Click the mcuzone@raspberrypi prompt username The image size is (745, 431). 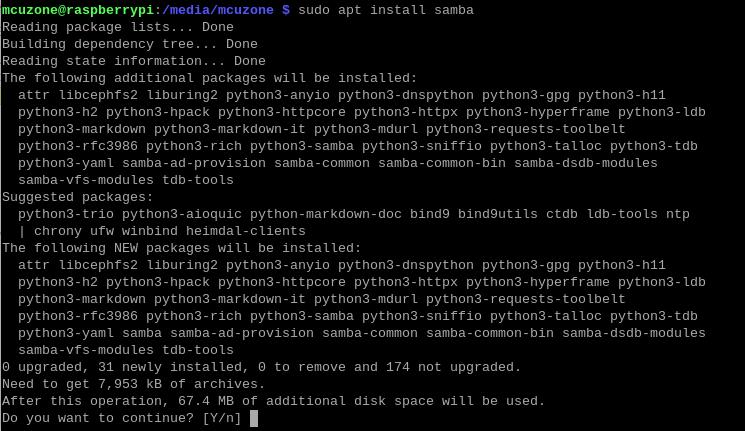(78, 10)
